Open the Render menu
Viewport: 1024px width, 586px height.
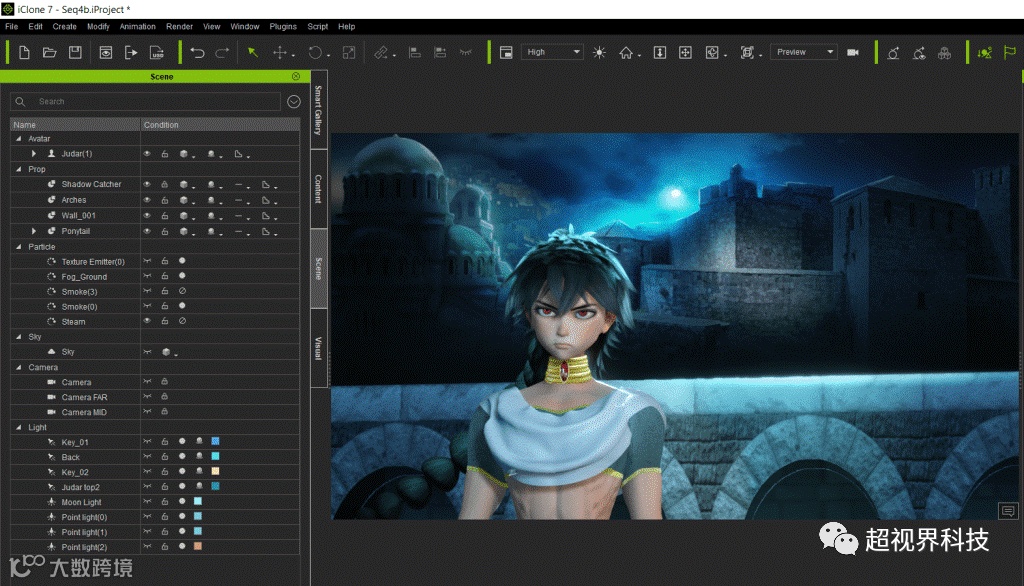(179, 27)
